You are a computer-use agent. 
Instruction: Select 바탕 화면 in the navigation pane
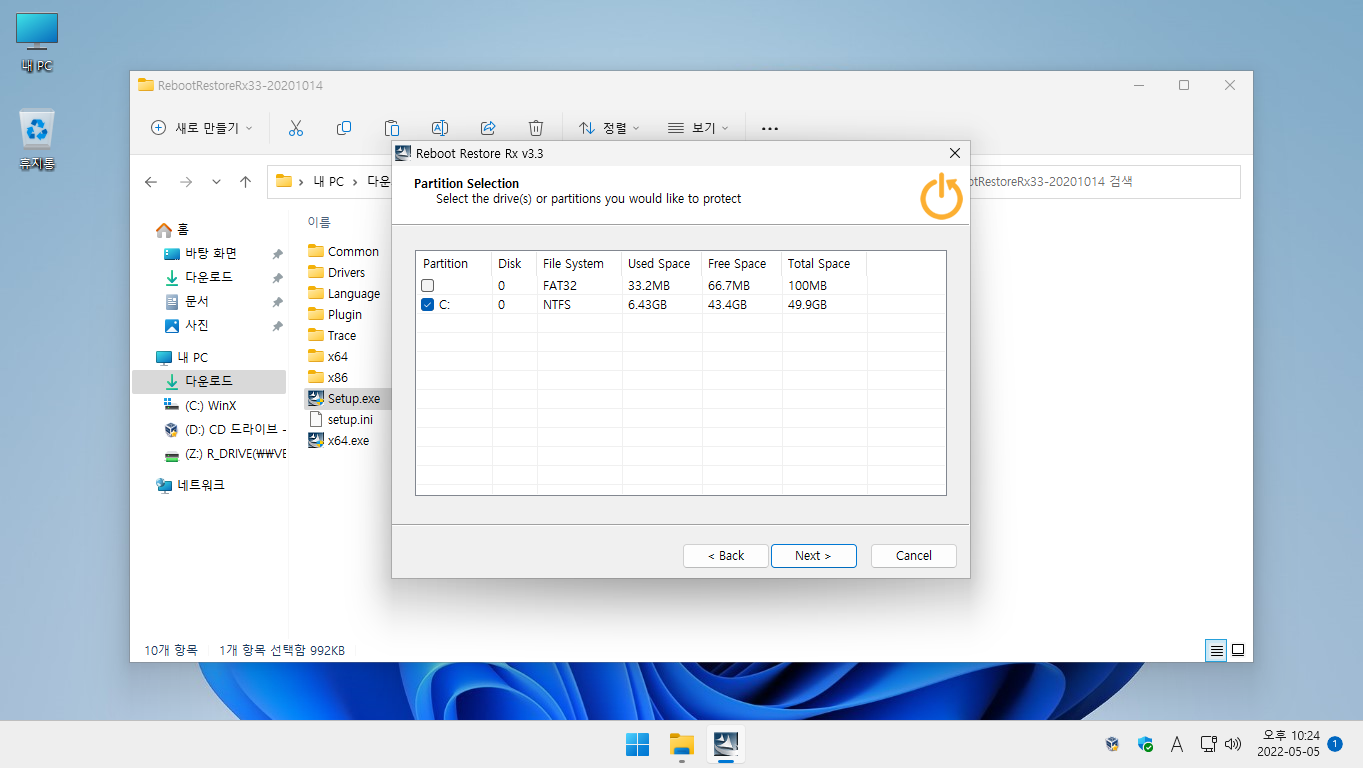(209, 254)
